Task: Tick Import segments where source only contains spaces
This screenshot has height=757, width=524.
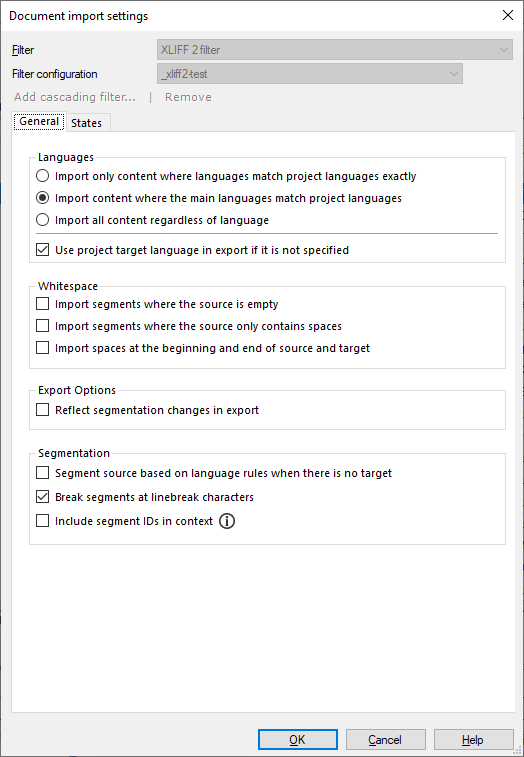Action: [42, 326]
